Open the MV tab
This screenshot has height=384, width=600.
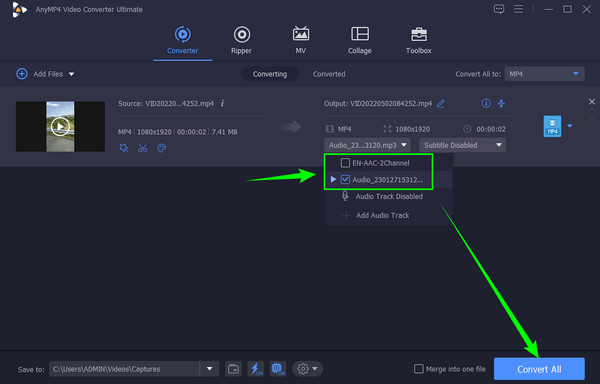[300, 40]
